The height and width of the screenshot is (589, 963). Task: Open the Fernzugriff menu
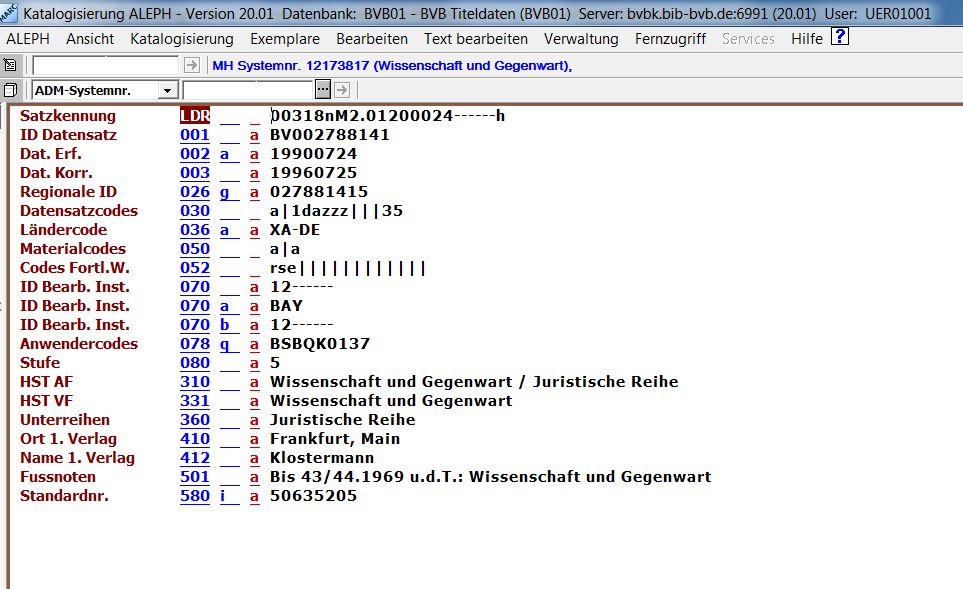click(x=670, y=39)
